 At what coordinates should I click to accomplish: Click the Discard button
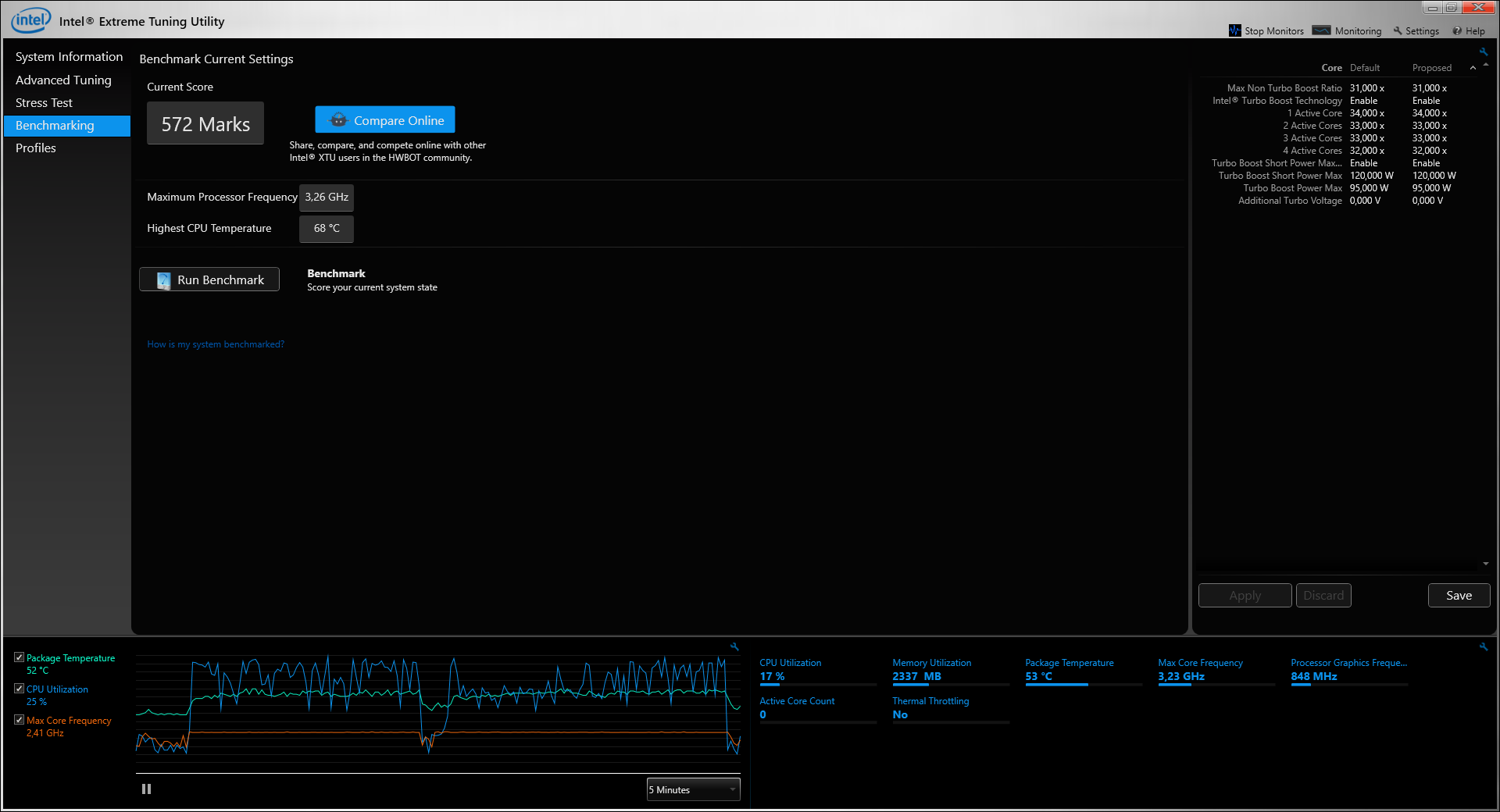click(x=1323, y=596)
